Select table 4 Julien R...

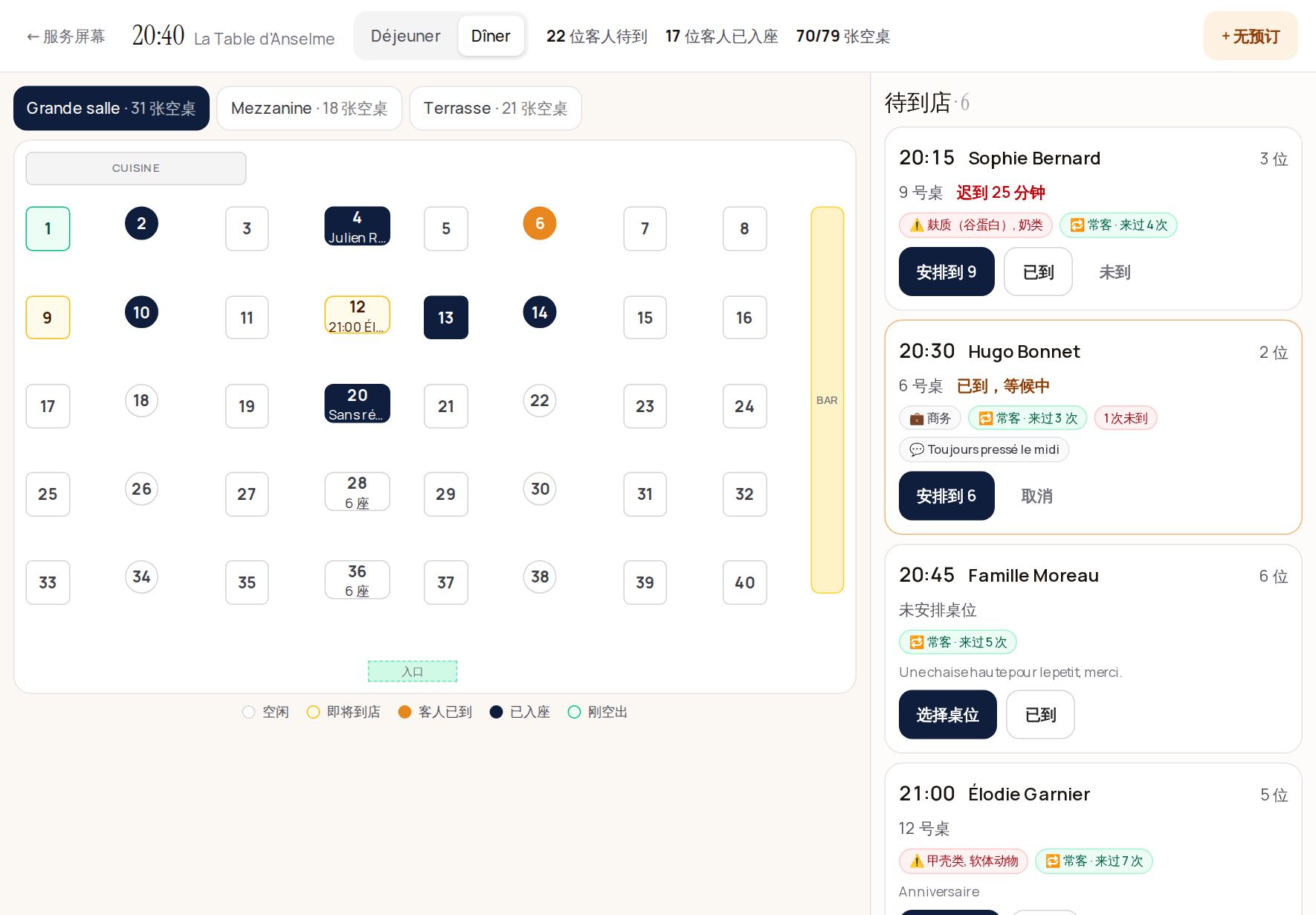357,226
